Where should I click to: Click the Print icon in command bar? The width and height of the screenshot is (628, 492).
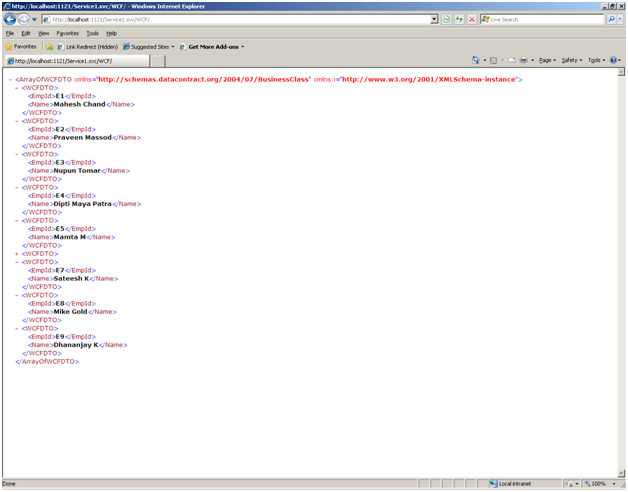pyautogui.click(x=524, y=60)
